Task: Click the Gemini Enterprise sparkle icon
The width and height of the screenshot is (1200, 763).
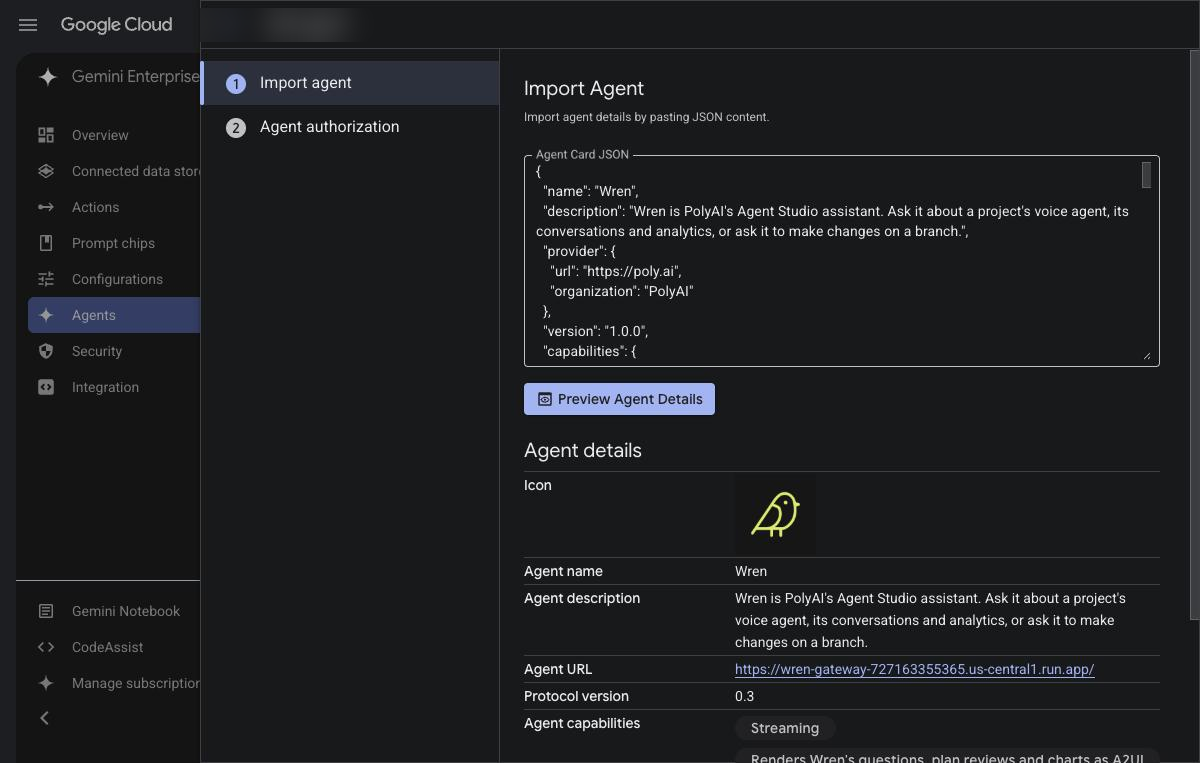Action: pyautogui.click(x=47, y=77)
